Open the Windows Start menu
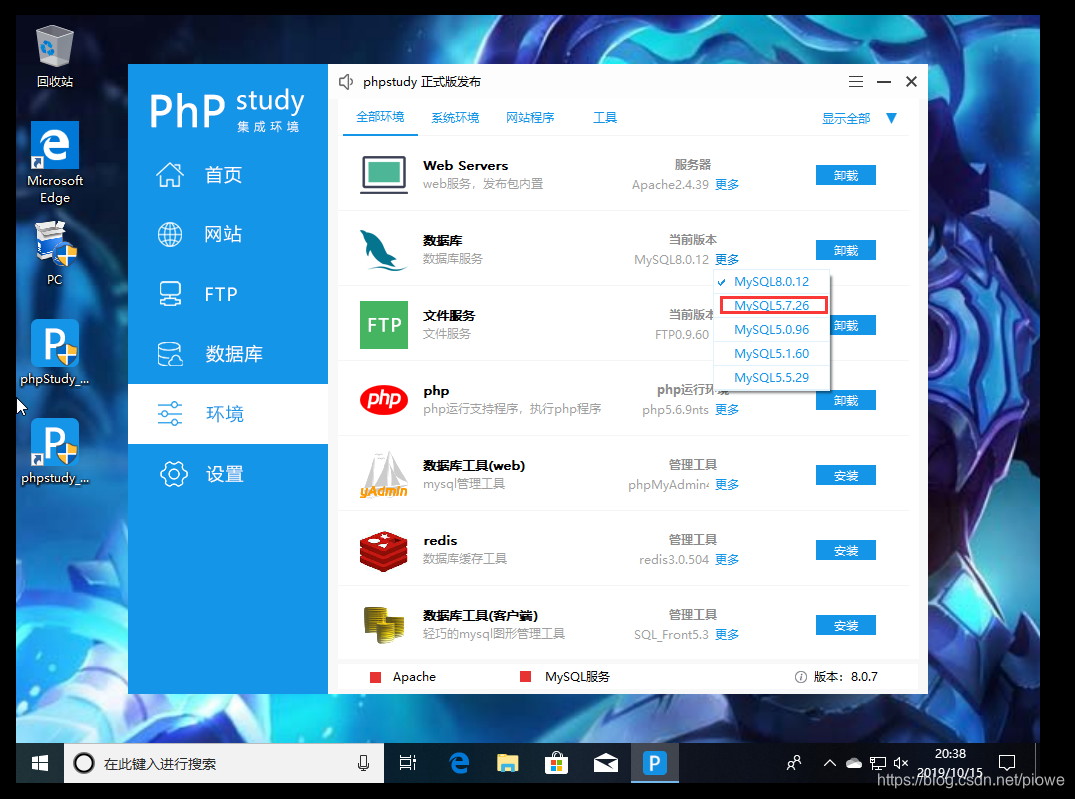This screenshot has width=1075, height=799. tap(40, 763)
